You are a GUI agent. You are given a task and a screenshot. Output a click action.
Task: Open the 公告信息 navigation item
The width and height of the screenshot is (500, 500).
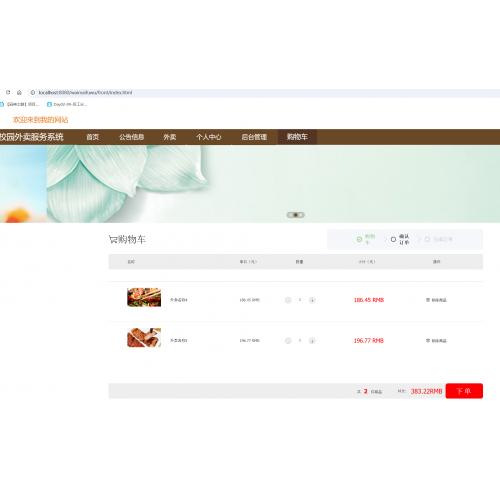(x=132, y=137)
